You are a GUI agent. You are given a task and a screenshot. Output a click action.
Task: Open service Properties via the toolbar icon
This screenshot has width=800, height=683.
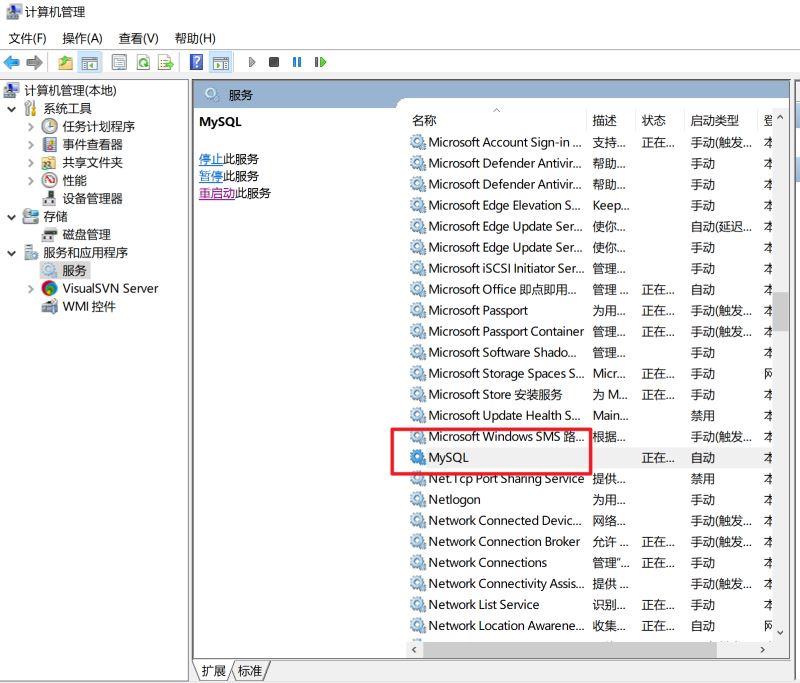click(117, 62)
